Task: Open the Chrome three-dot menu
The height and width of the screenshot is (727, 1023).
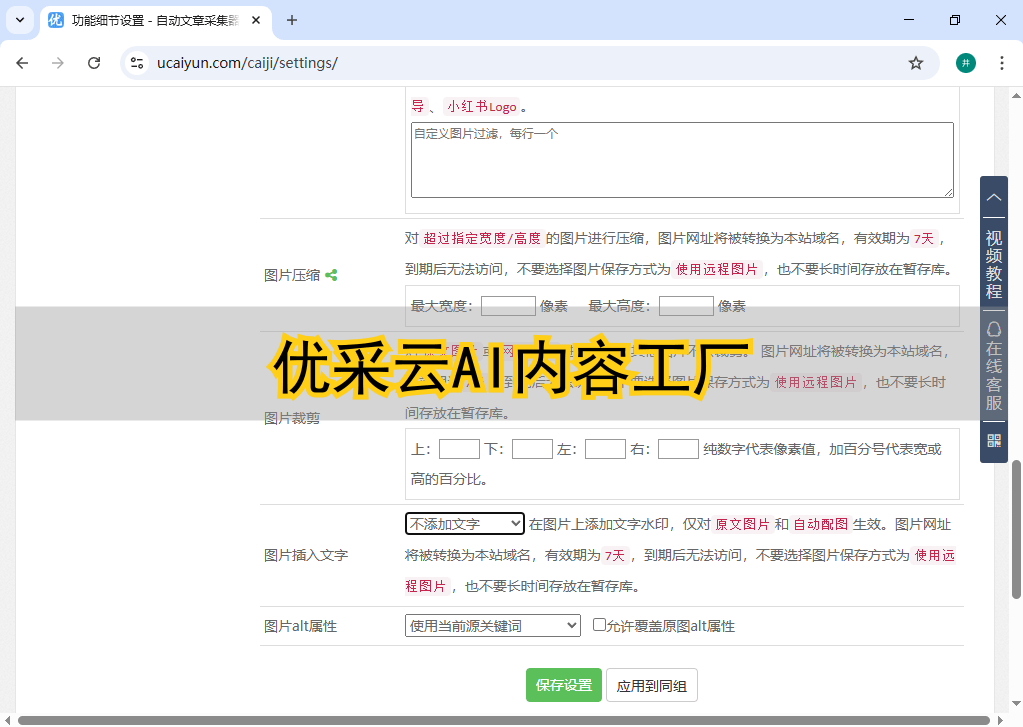Action: 1001,63
